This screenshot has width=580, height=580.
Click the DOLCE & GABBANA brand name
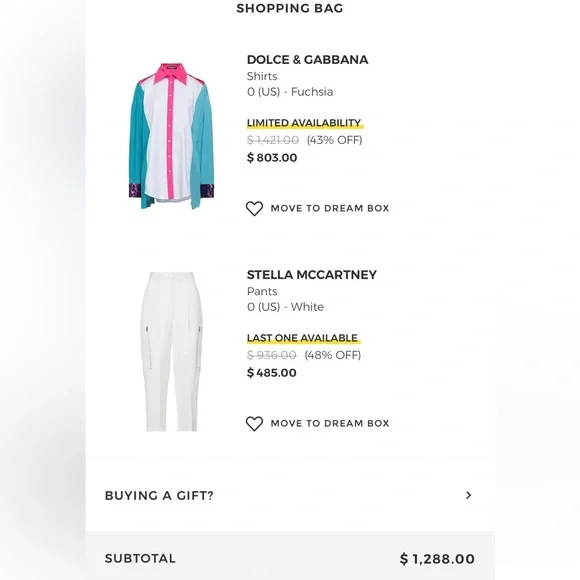(x=307, y=60)
